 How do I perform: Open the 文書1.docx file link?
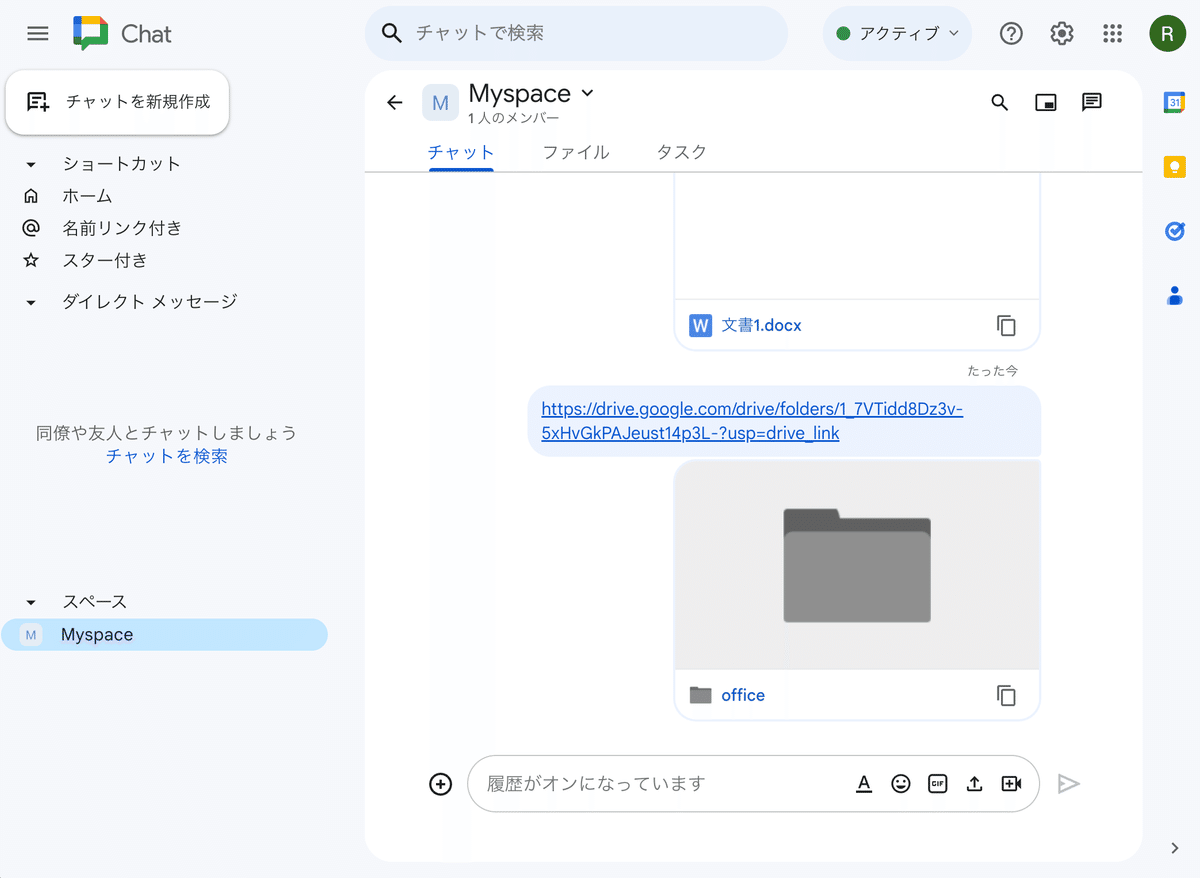pyautogui.click(x=761, y=325)
